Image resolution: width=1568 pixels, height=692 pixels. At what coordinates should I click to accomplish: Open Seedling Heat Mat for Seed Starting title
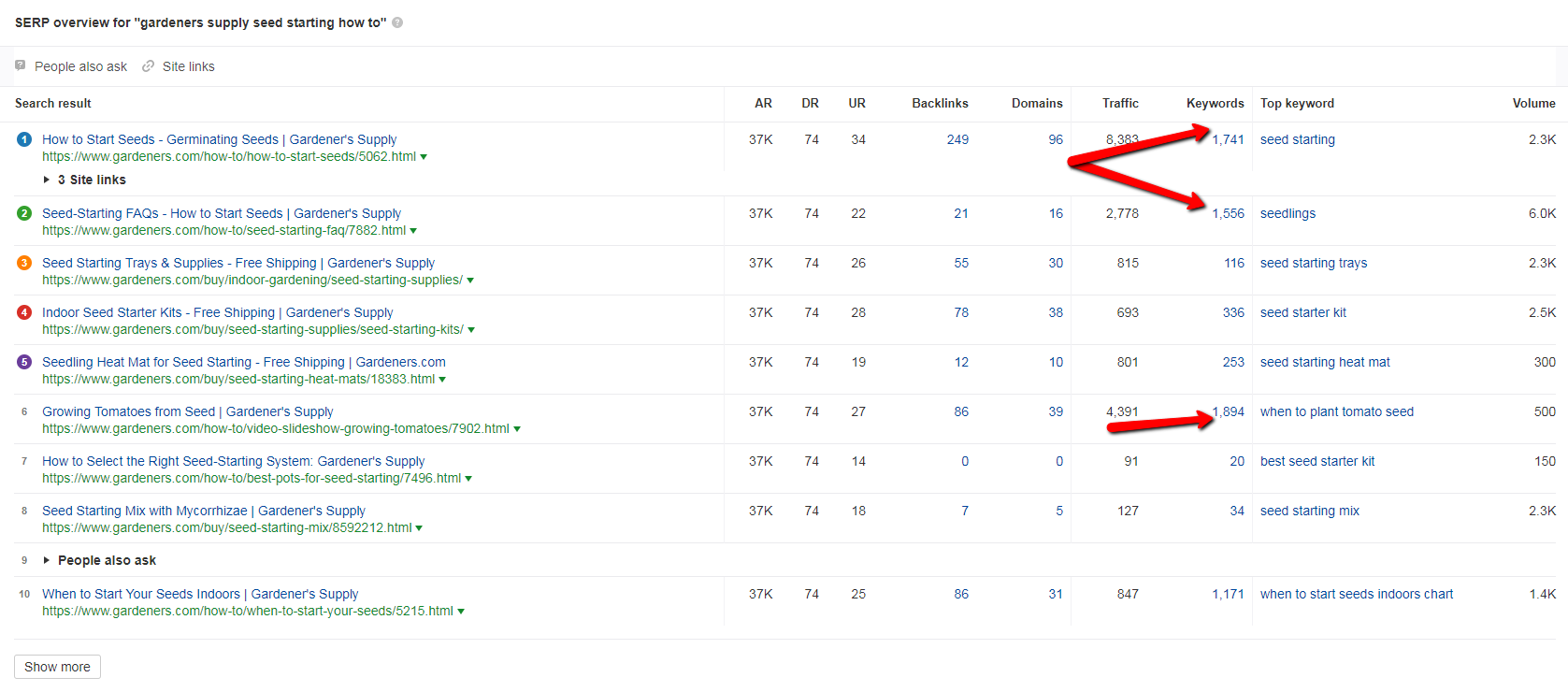(244, 362)
